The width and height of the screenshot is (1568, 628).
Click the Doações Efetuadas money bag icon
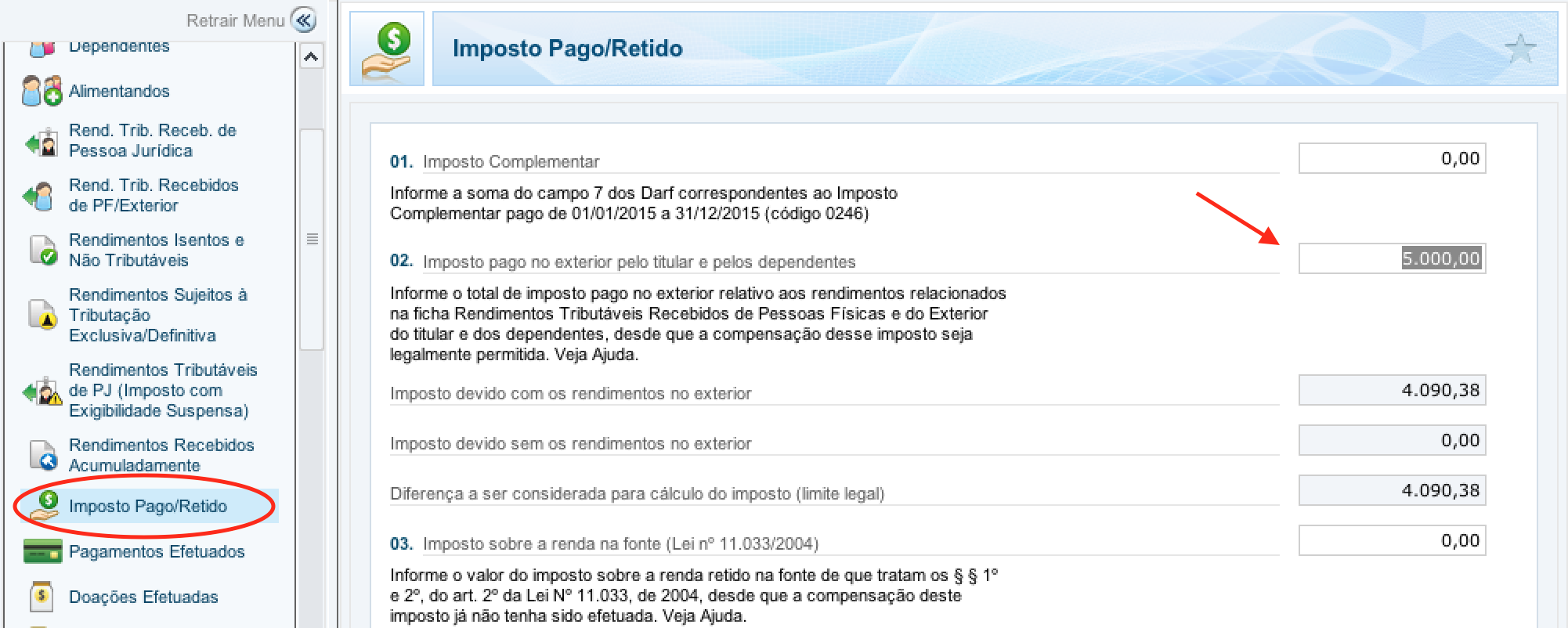[x=41, y=597]
